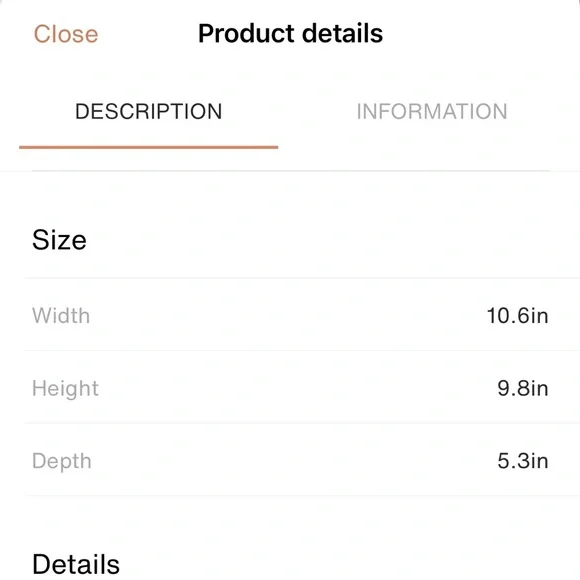580x580 pixels.
Task: Open the Details section heading
Action: coord(76,564)
